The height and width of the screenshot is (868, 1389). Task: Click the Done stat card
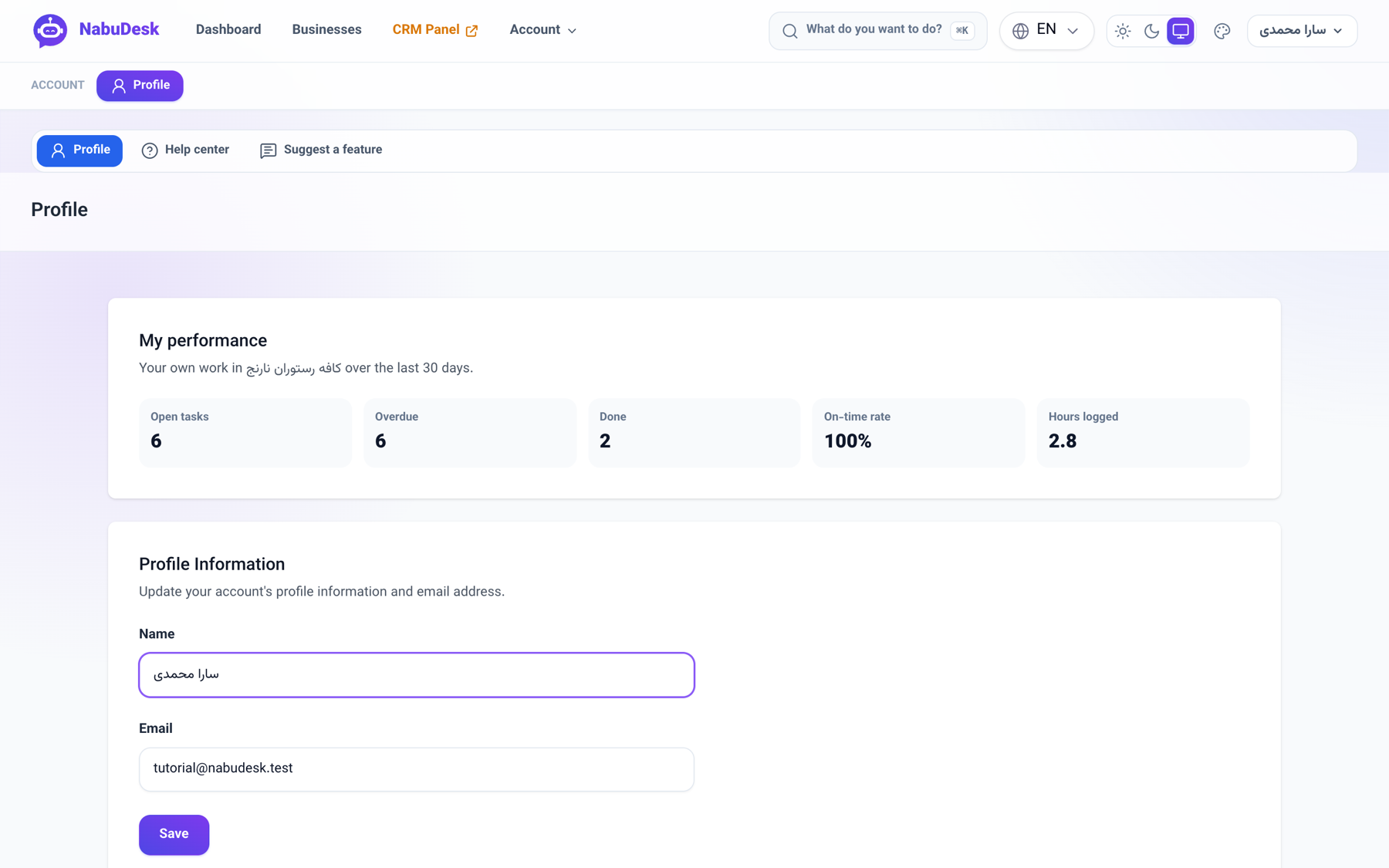[694, 433]
